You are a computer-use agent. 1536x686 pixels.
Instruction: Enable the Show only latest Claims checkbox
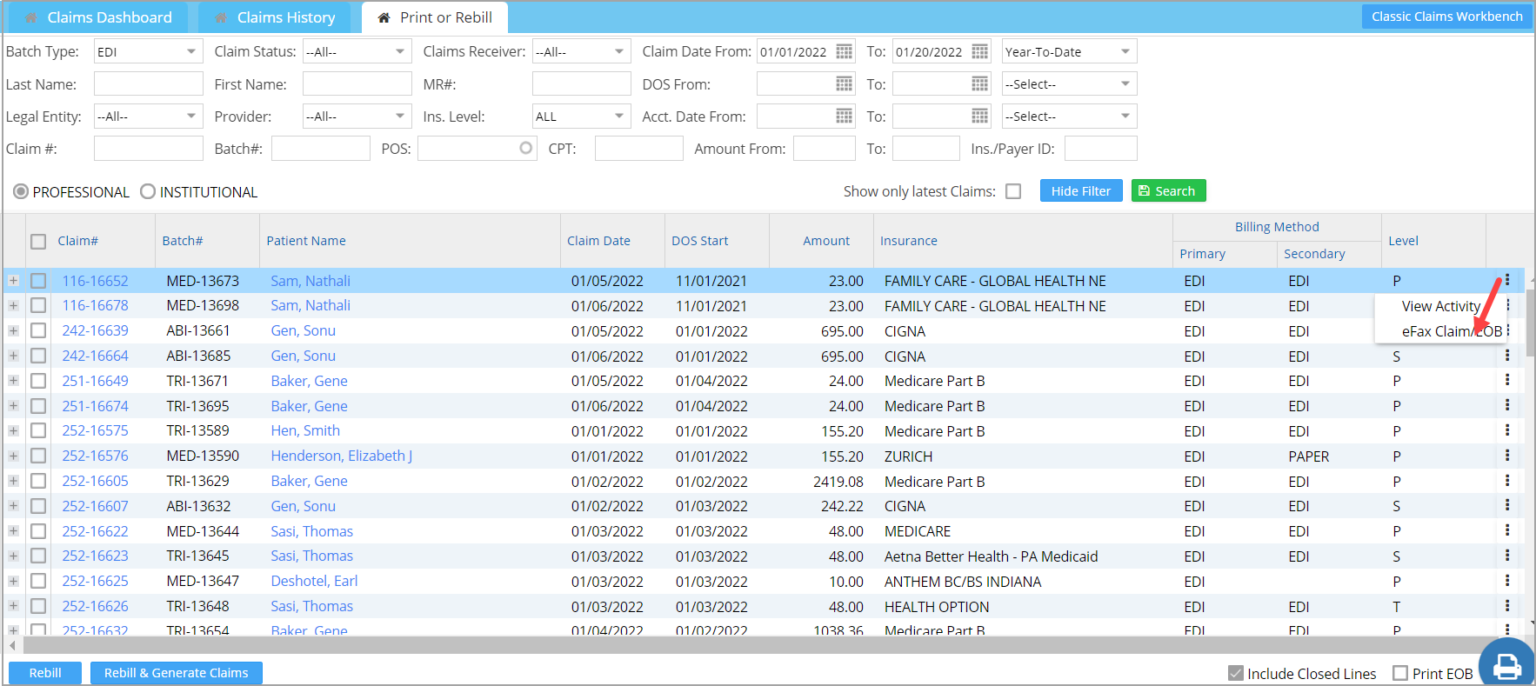(x=1013, y=191)
